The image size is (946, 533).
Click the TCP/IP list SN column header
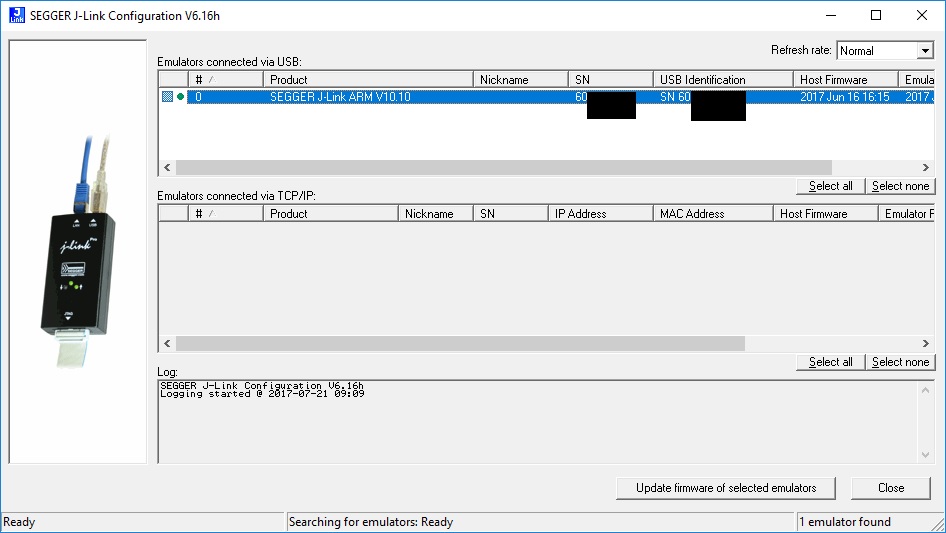point(510,214)
